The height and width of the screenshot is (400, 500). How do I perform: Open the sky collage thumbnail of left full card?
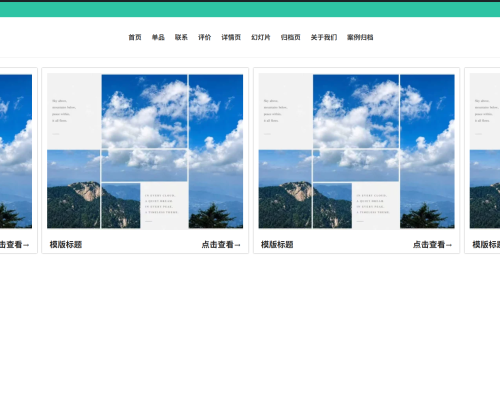point(145,151)
